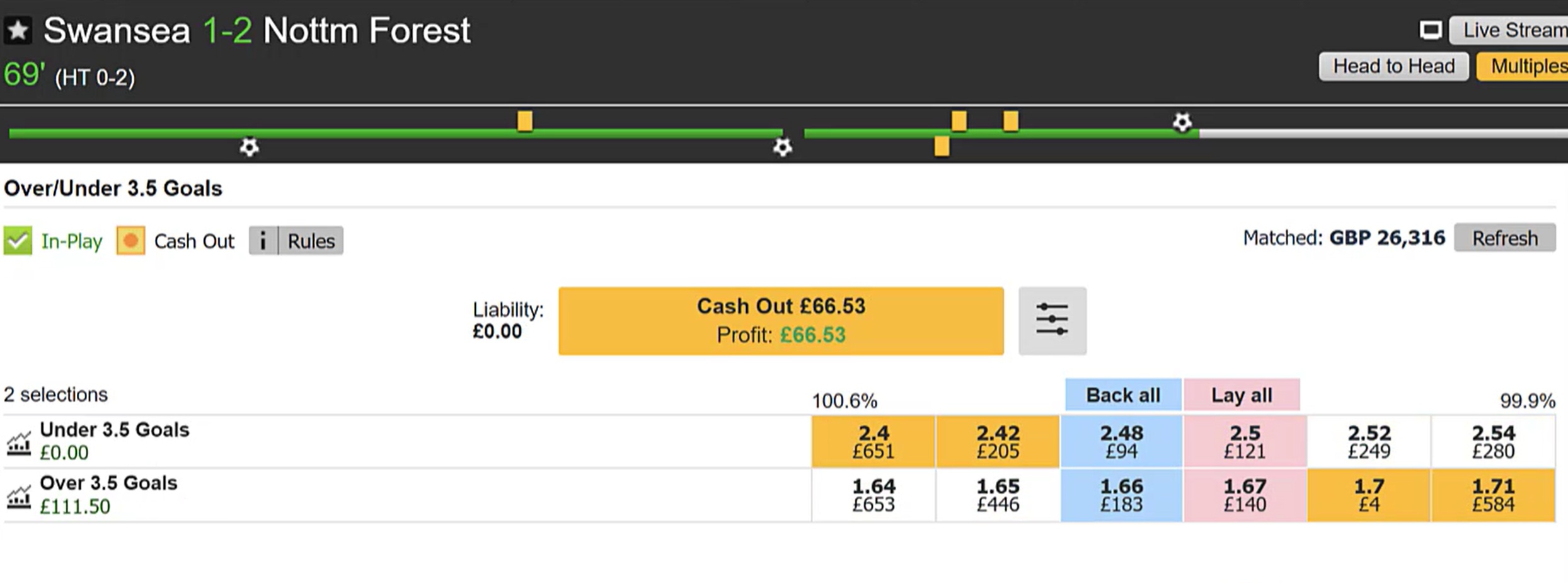
Task: Click the Refresh button
Action: pos(1504,238)
